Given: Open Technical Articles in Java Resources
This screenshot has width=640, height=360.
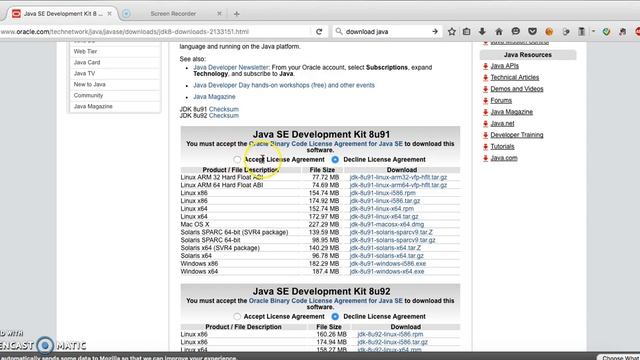Looking at the screenshot, I should (515, 78).
